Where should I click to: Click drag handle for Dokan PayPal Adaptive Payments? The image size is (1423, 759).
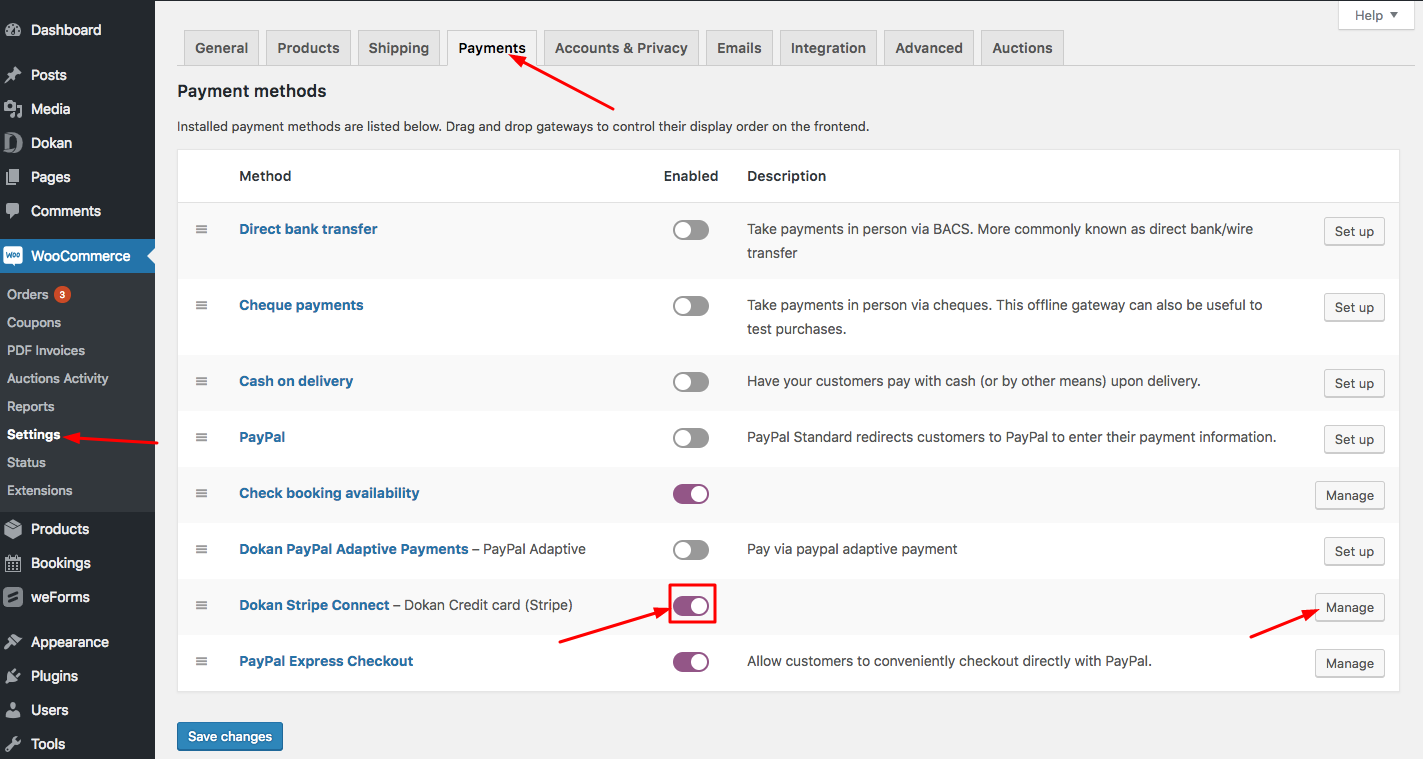(201, 549)
